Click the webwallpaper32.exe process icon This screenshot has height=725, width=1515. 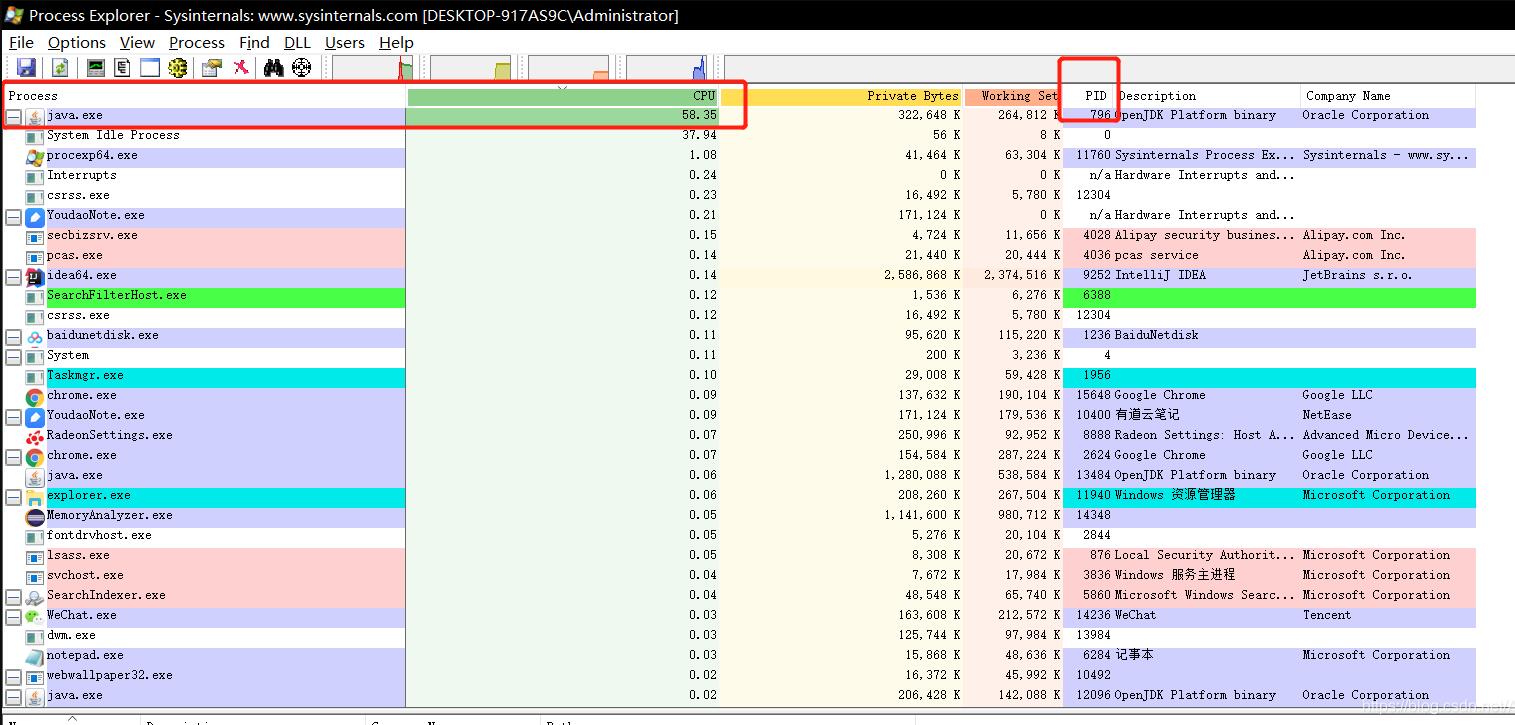pyautogui.click(x=35, y=676)
